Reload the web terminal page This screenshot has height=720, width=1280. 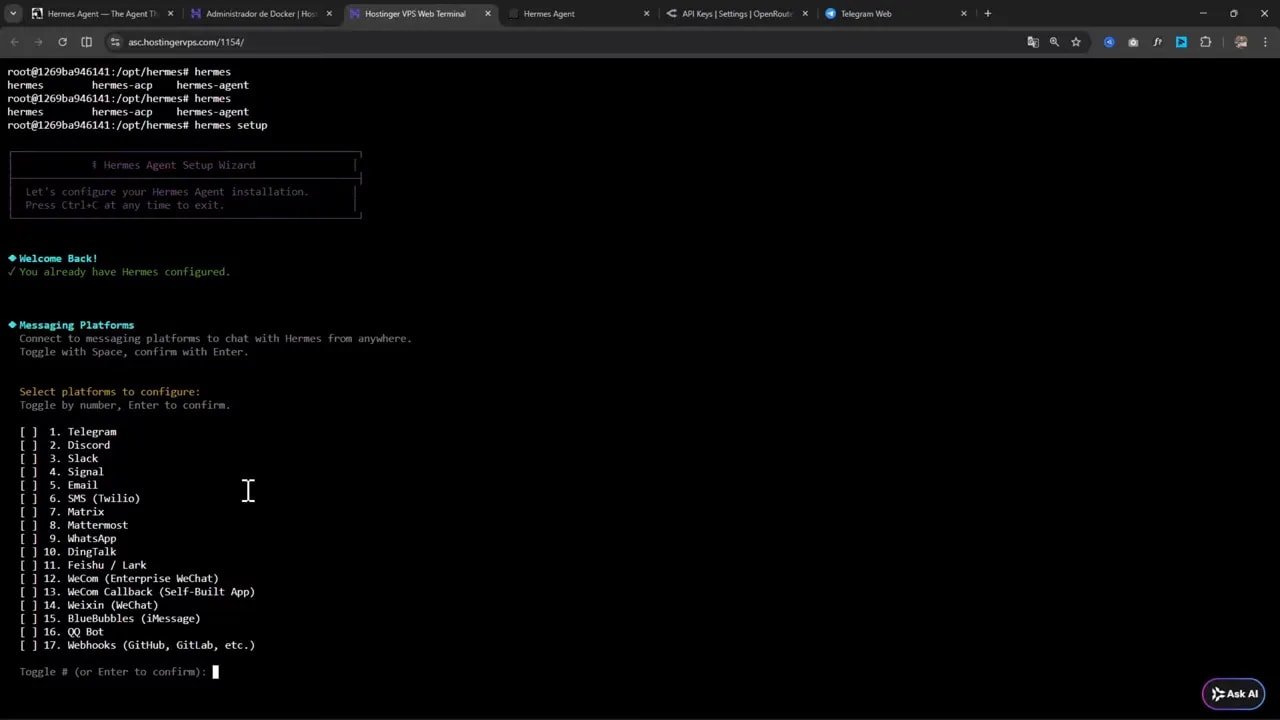62,42
